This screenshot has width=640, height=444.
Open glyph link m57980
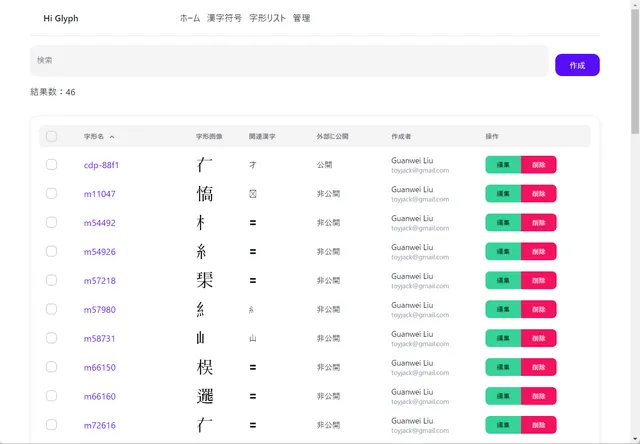click(100, 310)
